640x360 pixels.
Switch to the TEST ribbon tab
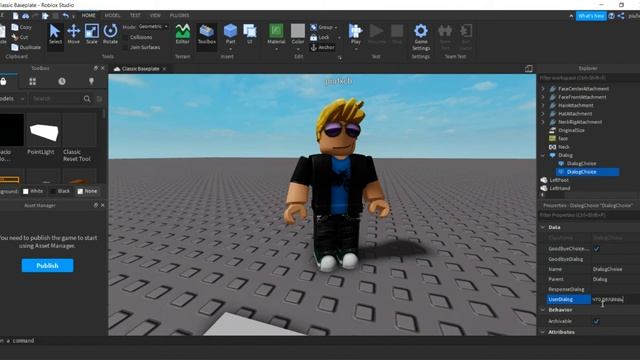135,16
